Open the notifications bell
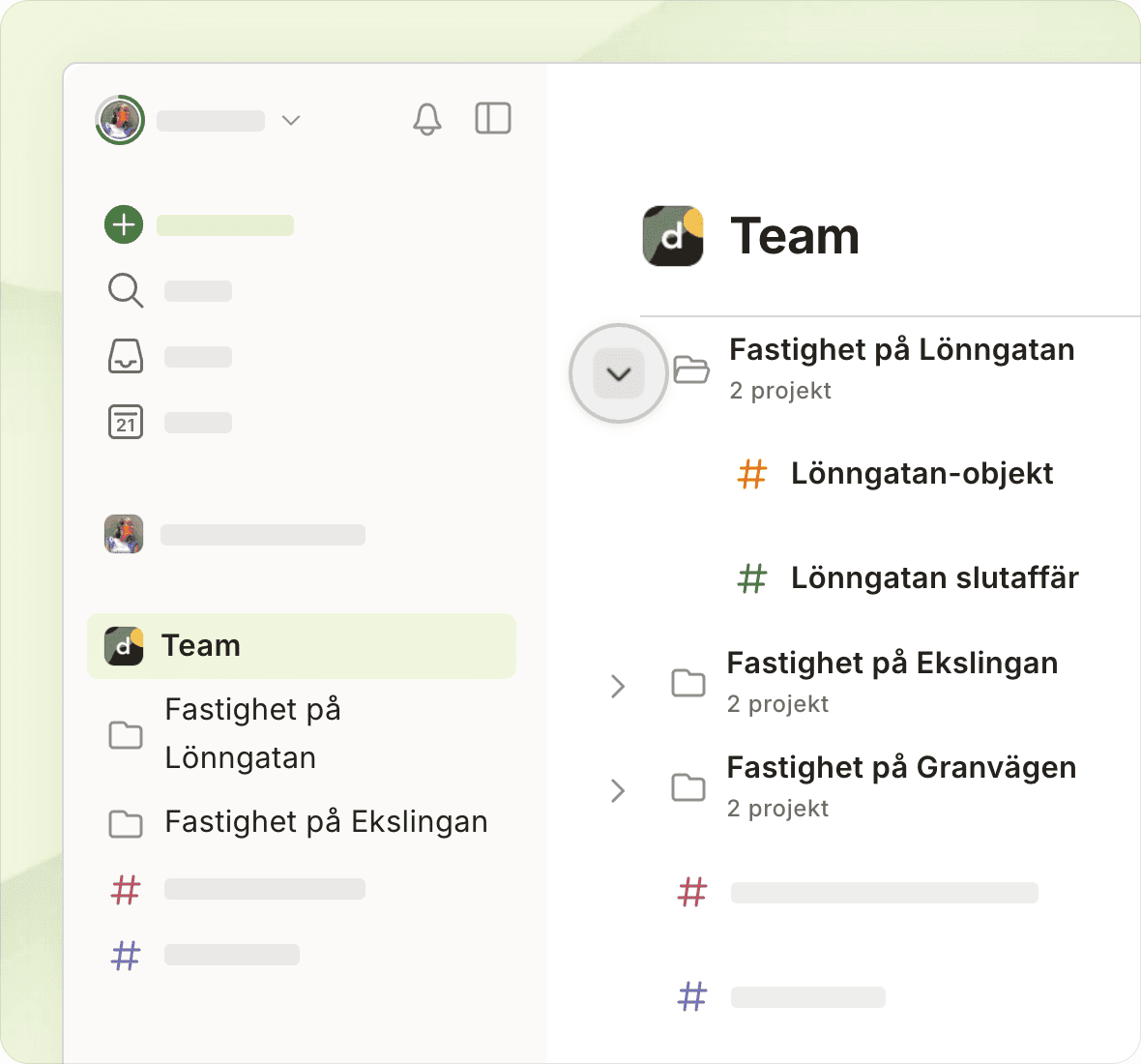The height and width of the screenshot is (1064, 1141). tap(426, 119)
